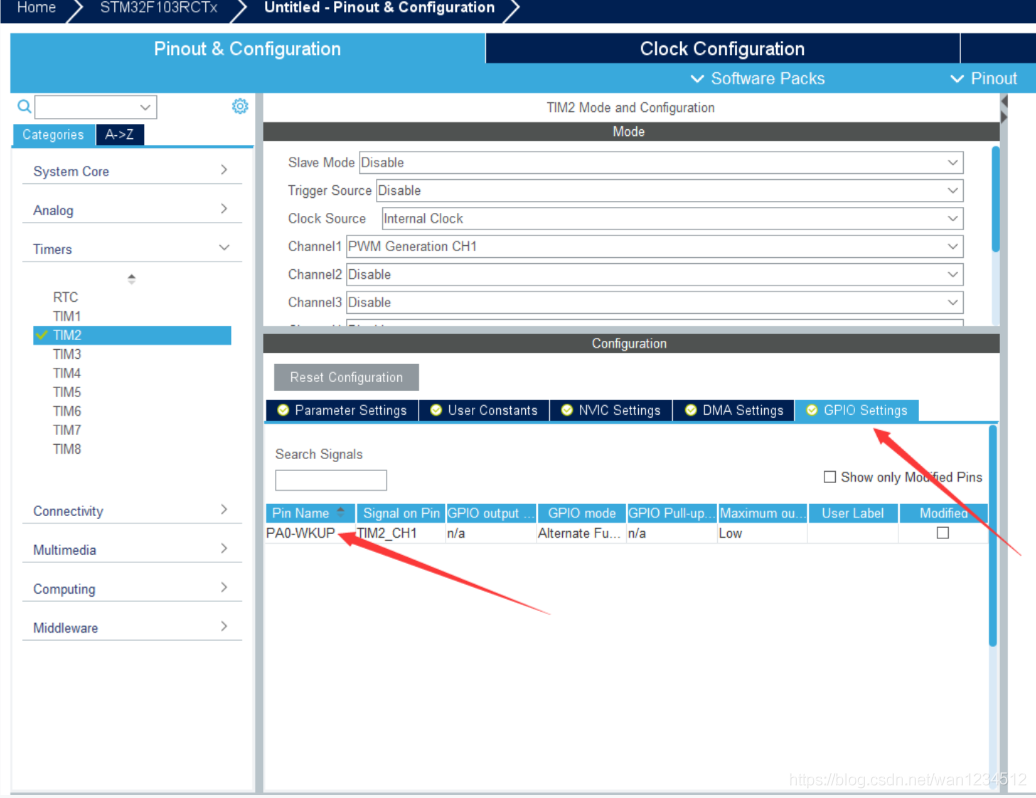The image size is (1036, 798).
Task: Click the search magnifier icon
Action: [x=24, y=106]
